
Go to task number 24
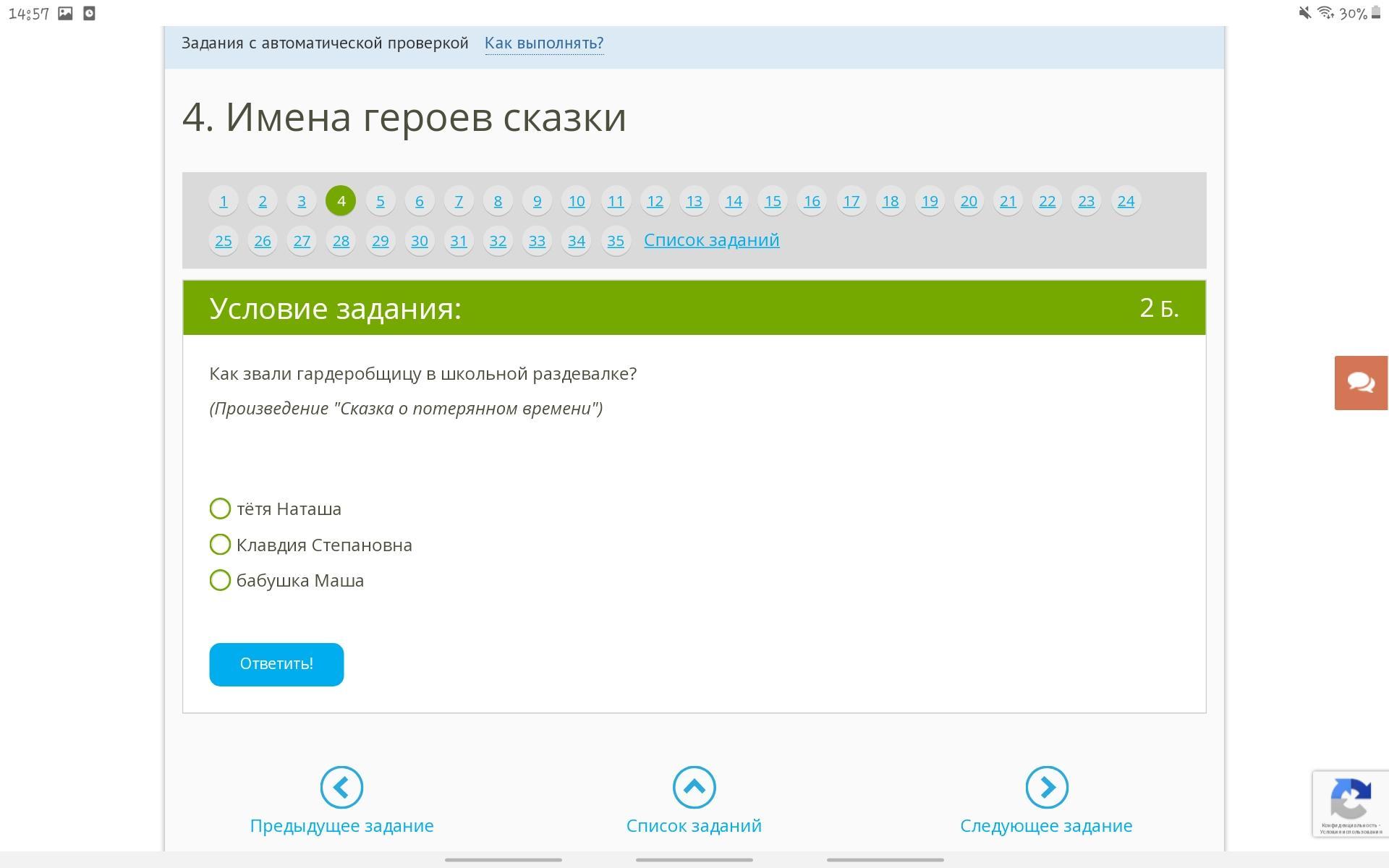1126,201
